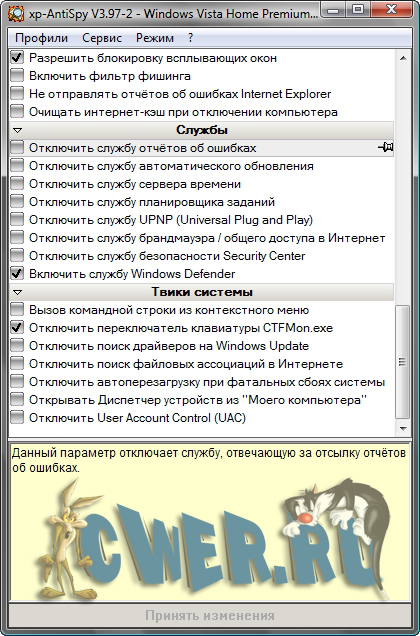
Task: Open the Профили menu
Action: coord(41,38)
